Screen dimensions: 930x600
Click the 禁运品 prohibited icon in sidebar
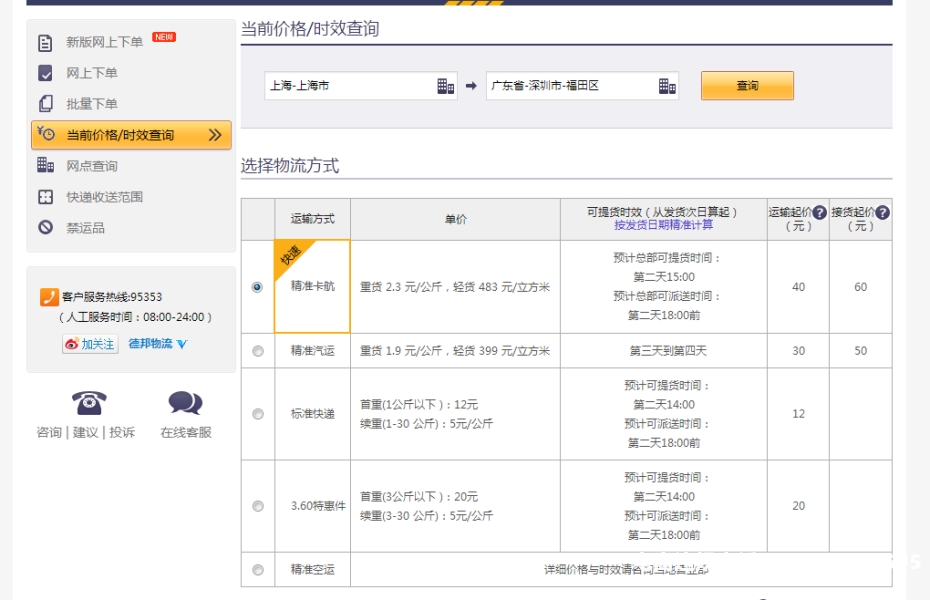pos(45,228)
